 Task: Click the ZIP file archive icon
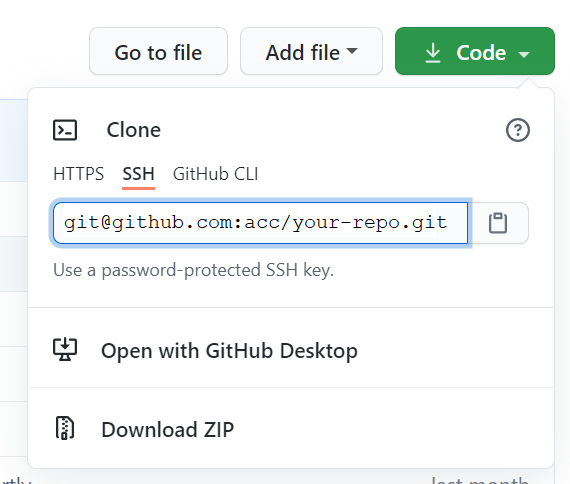65,428
